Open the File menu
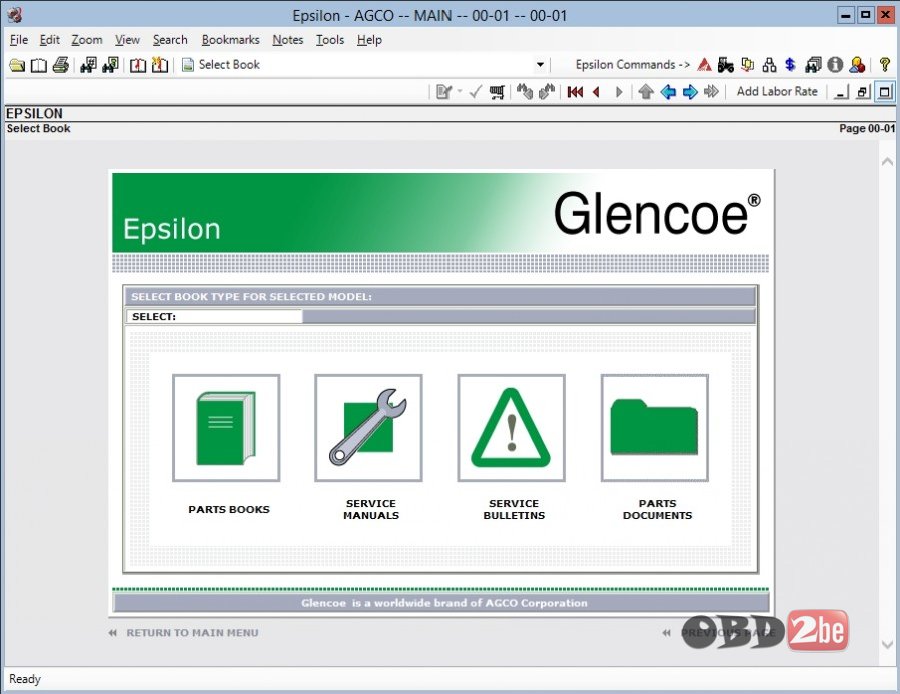 19,40
